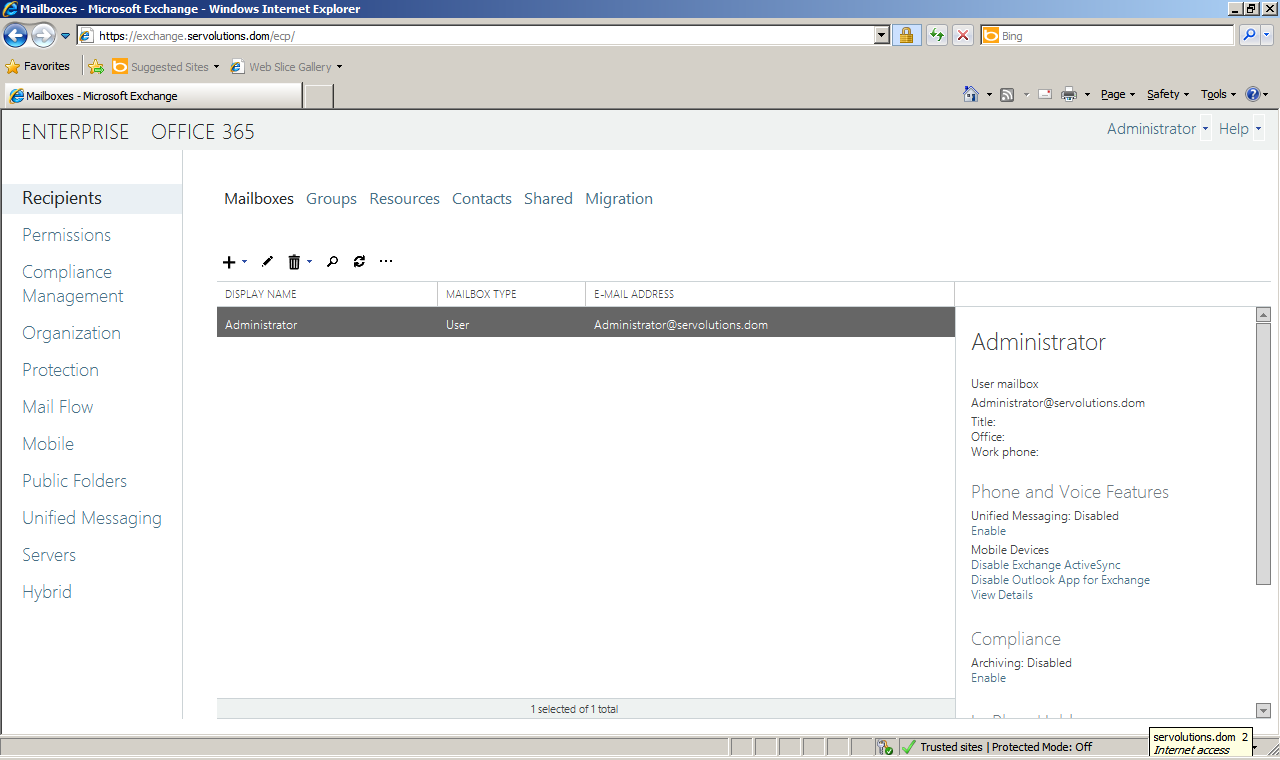Click the Favorites star icon
The width and height of the screenshot is (1280, 760).
[x=13, y=67]
